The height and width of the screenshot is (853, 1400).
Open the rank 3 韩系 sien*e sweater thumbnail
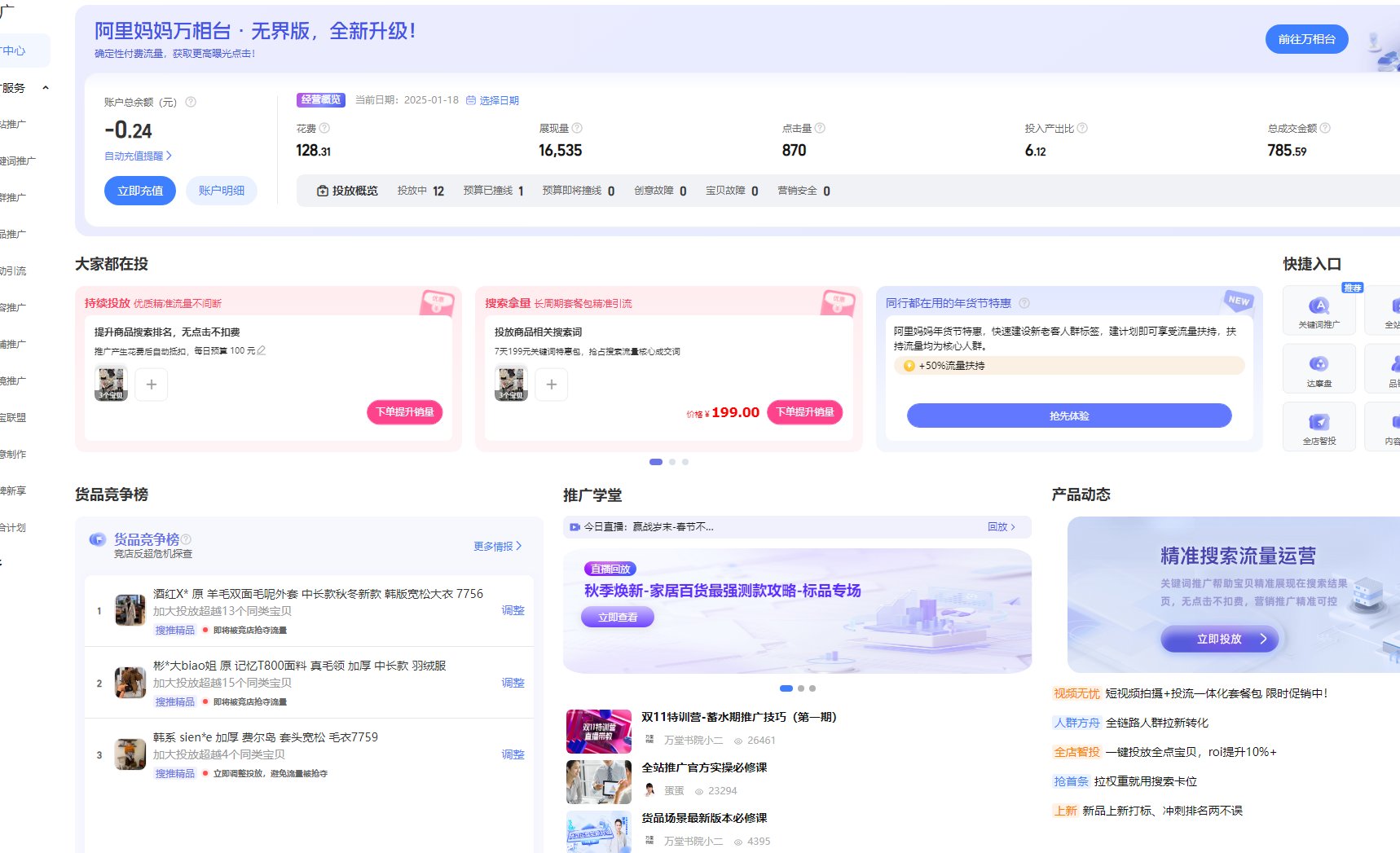tap(130, 754)
